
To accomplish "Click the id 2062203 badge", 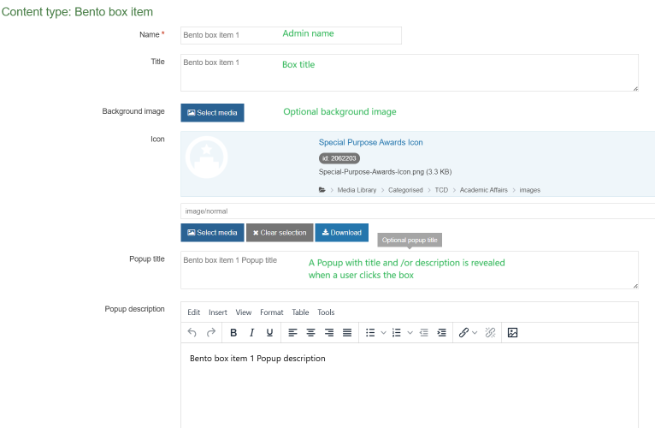I will click(x=339, y=158).
